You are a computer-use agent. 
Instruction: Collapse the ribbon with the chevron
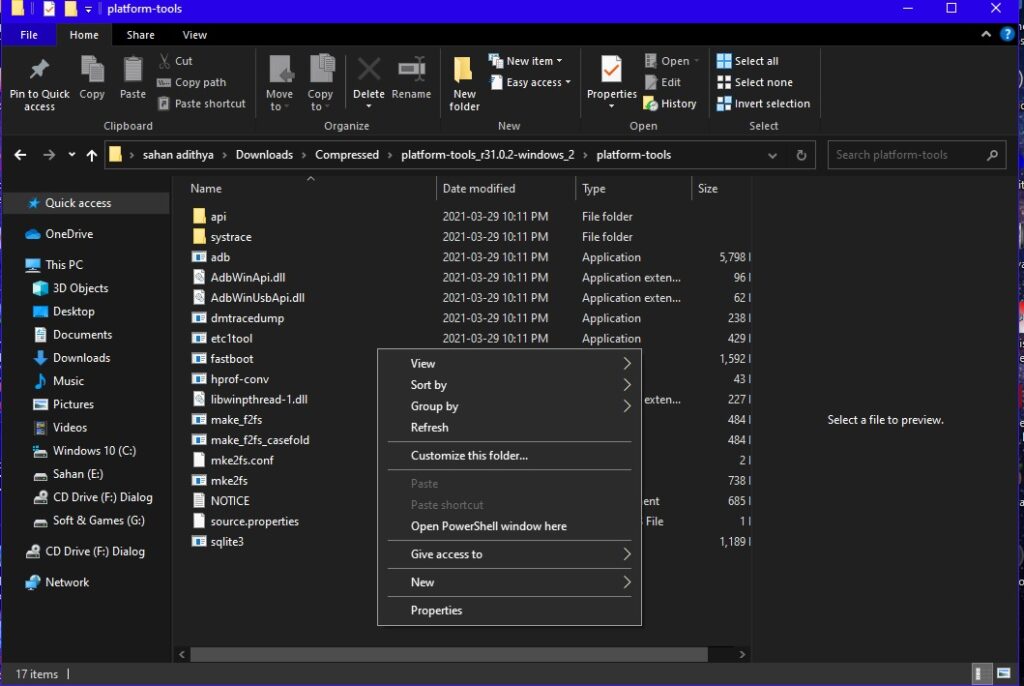tap(985, 35)
